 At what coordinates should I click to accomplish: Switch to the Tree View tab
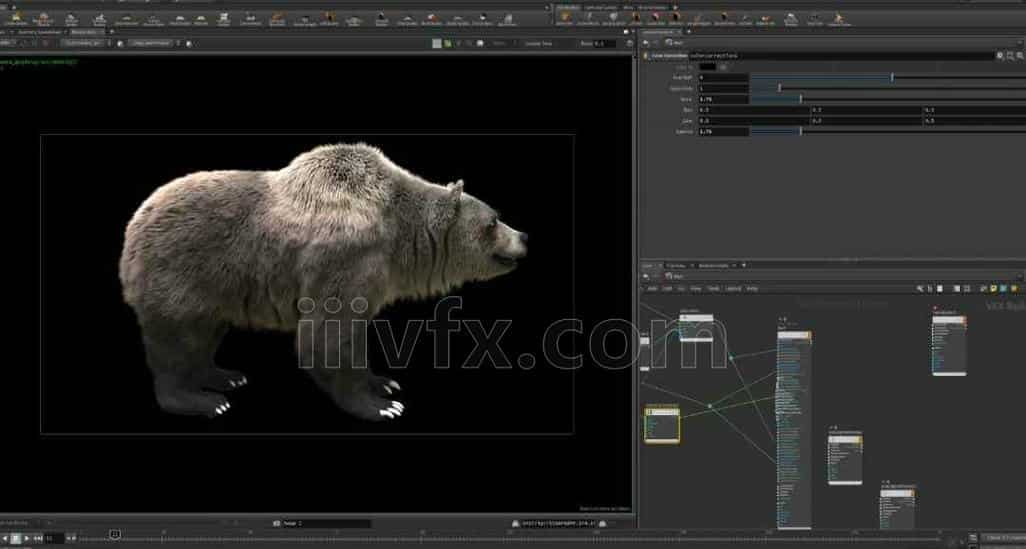click(675, 266)
